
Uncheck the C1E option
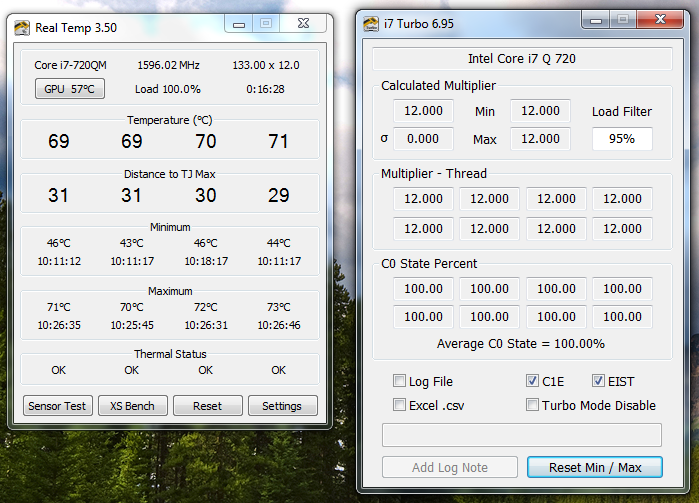click(532, 381)
